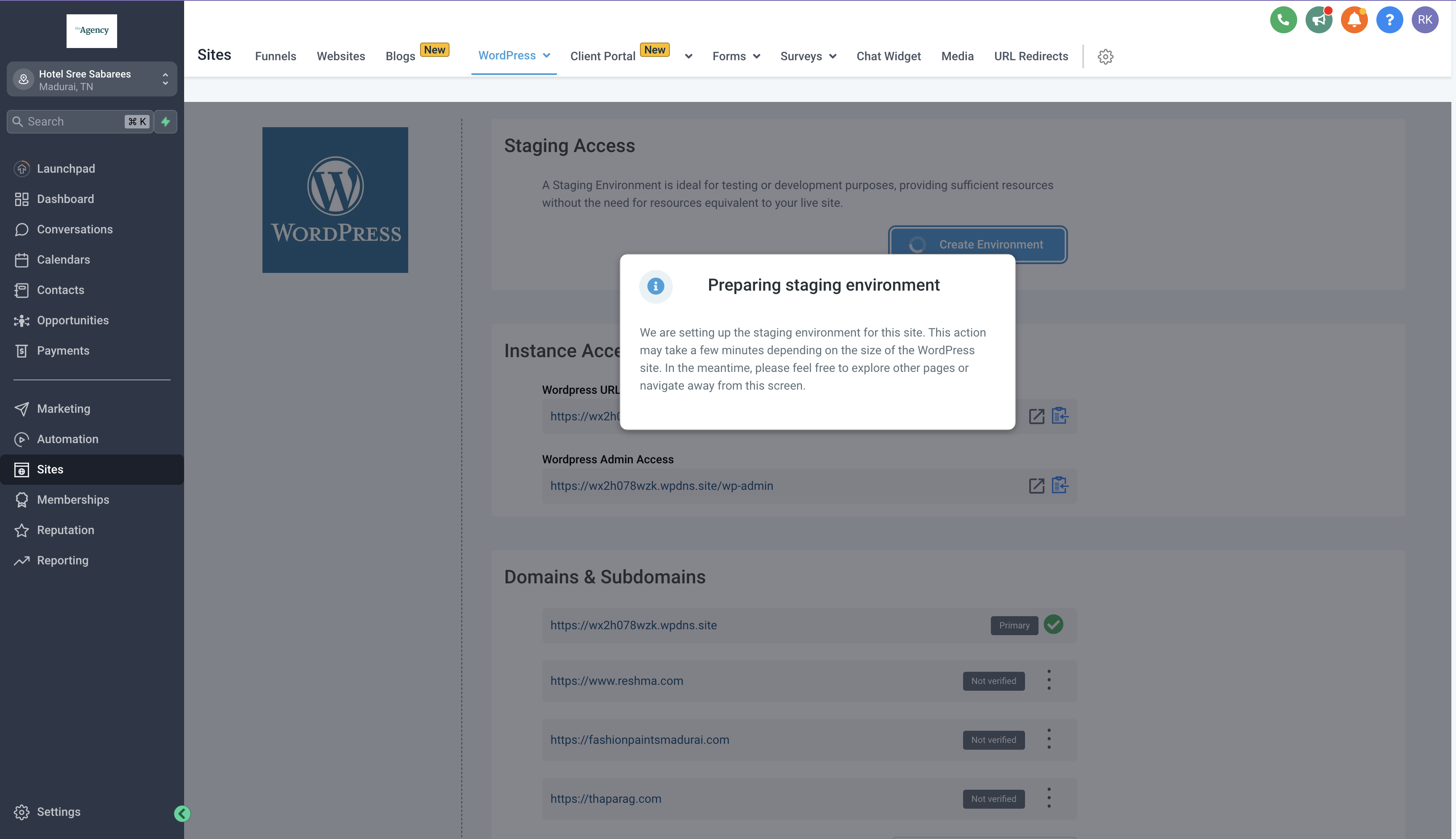This screenshot has height=839, width=1456.
Task: Open options menu for www.reshma.com domain
Action: pos(1049,680)
